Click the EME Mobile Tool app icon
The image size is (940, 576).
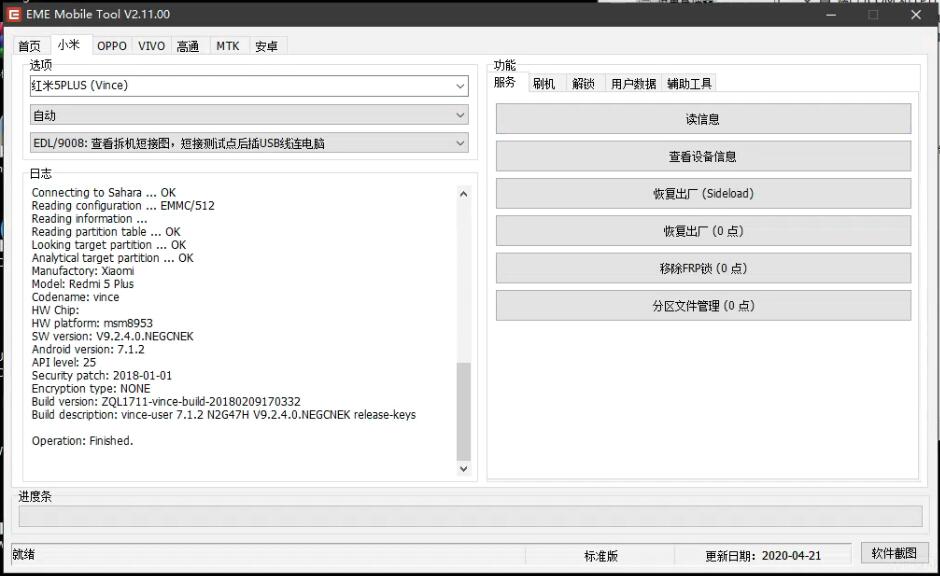[x=13, y=14]
